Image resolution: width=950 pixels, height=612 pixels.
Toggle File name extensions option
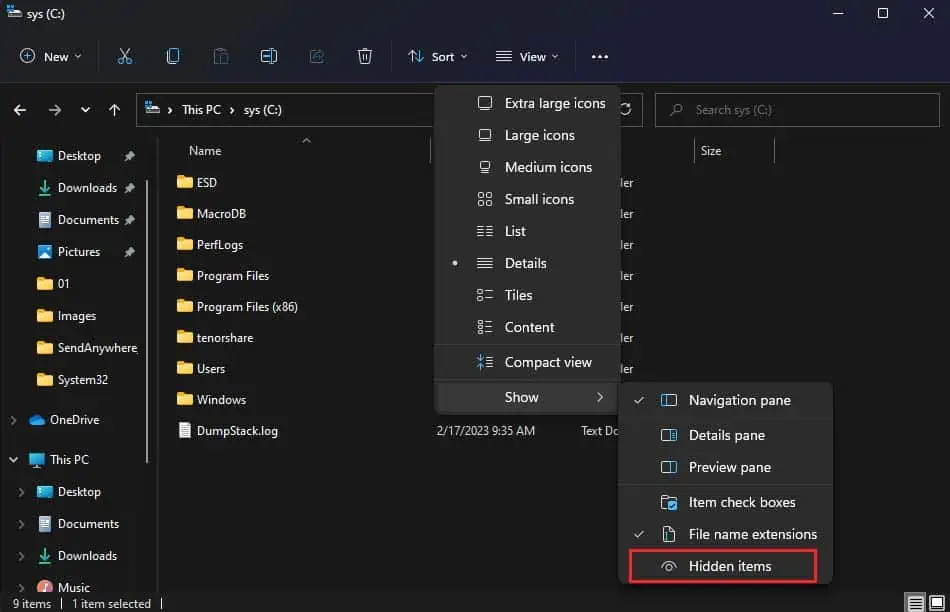point(725,534)
